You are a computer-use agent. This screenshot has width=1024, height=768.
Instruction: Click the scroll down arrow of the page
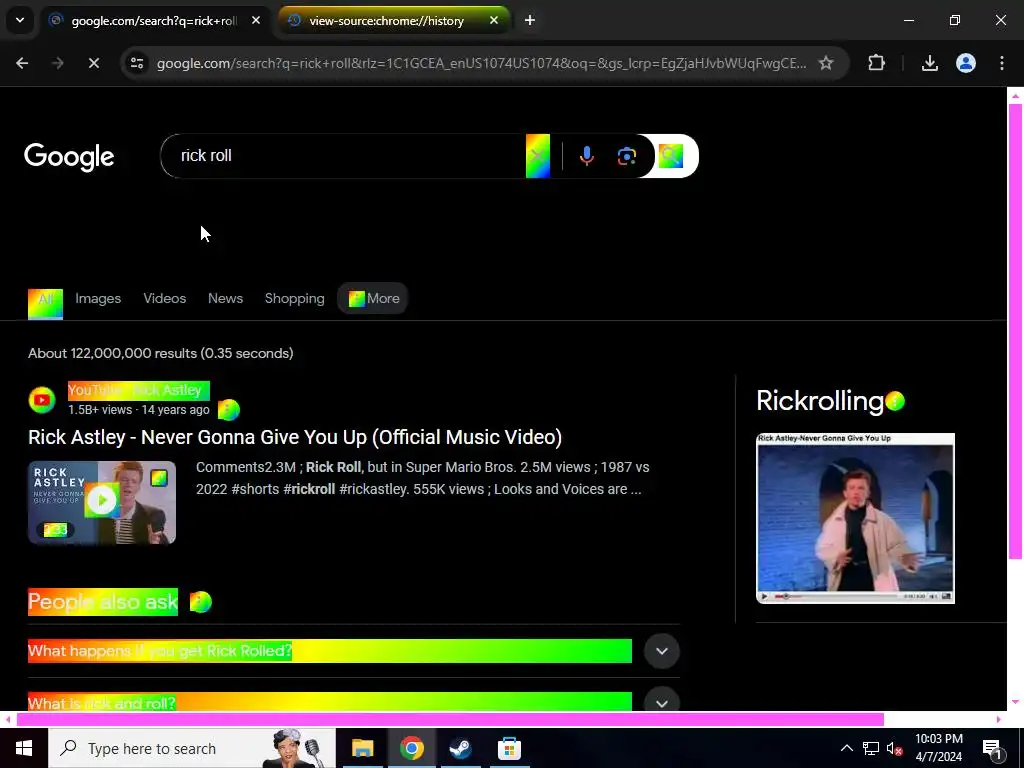click(1015, 702)
